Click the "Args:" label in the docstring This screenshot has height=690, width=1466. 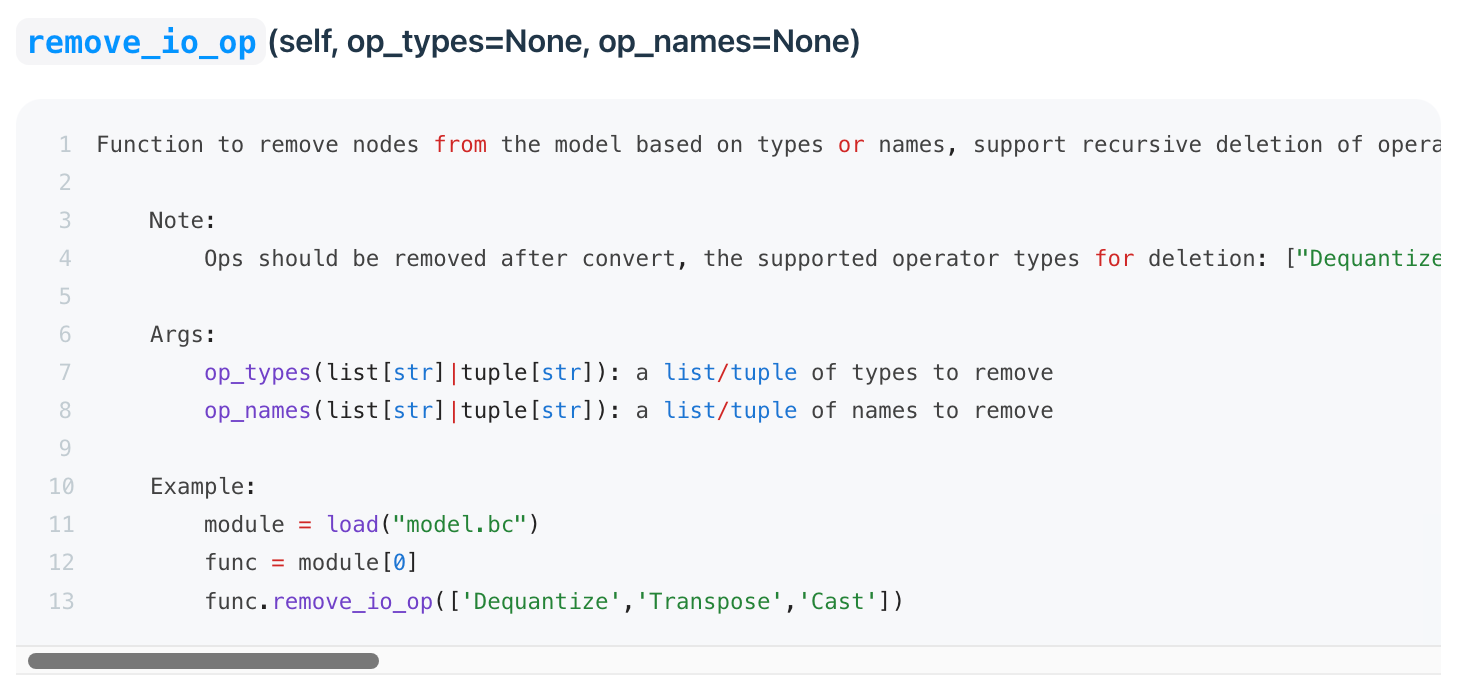click(x=183, y=335)
